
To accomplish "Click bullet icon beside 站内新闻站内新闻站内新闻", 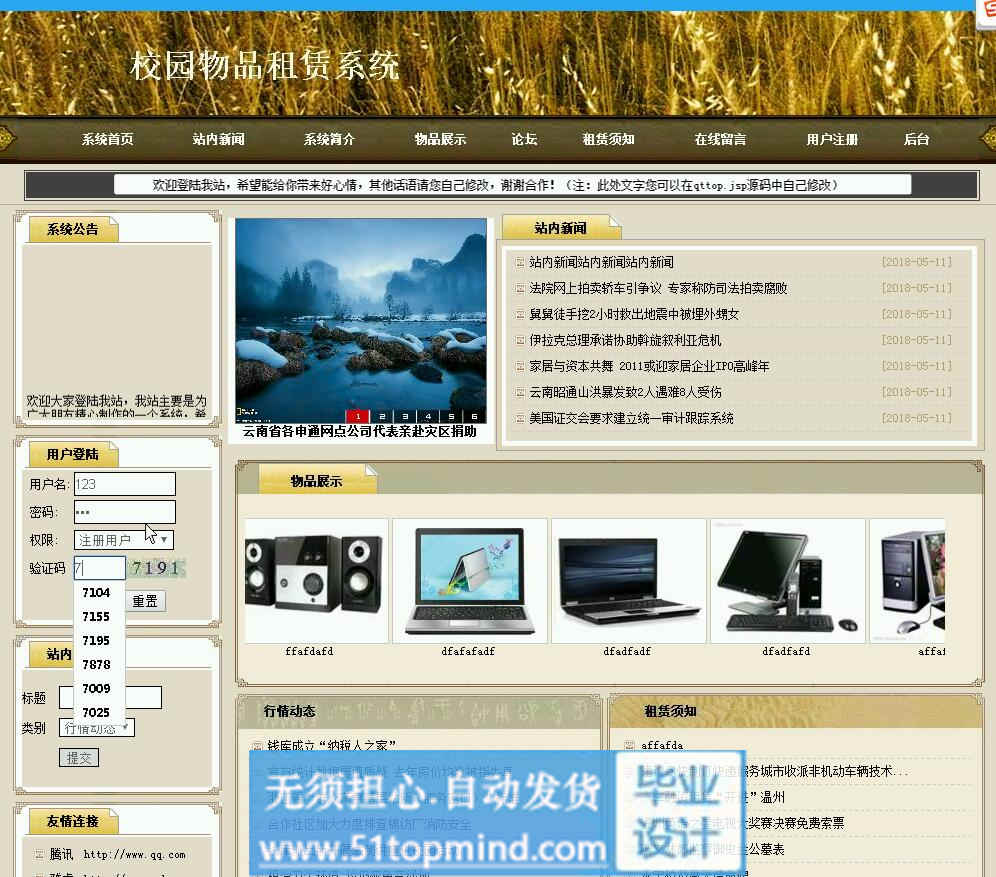I will coord(520,262).
